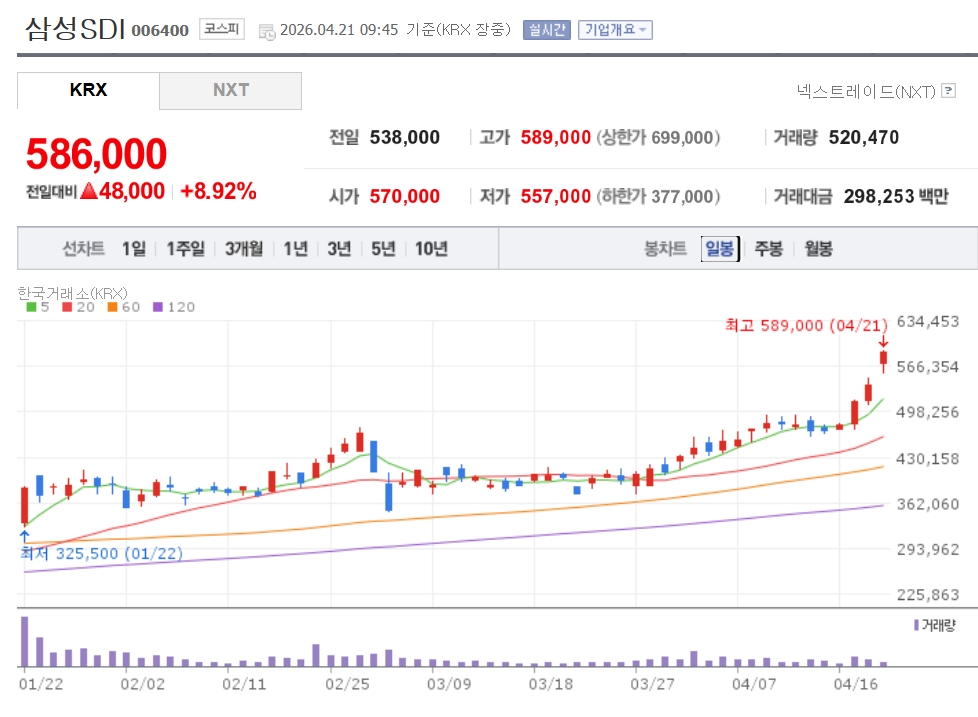Select the KRX tab
This screenshot has width=978, height=717.
pos(88,90)
